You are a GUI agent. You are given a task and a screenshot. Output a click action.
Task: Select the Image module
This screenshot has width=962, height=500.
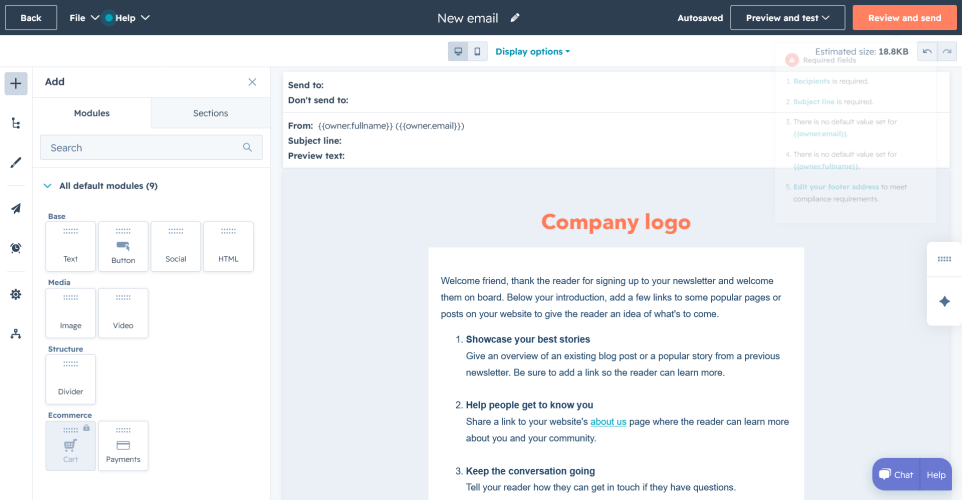(x=71, y=313)
